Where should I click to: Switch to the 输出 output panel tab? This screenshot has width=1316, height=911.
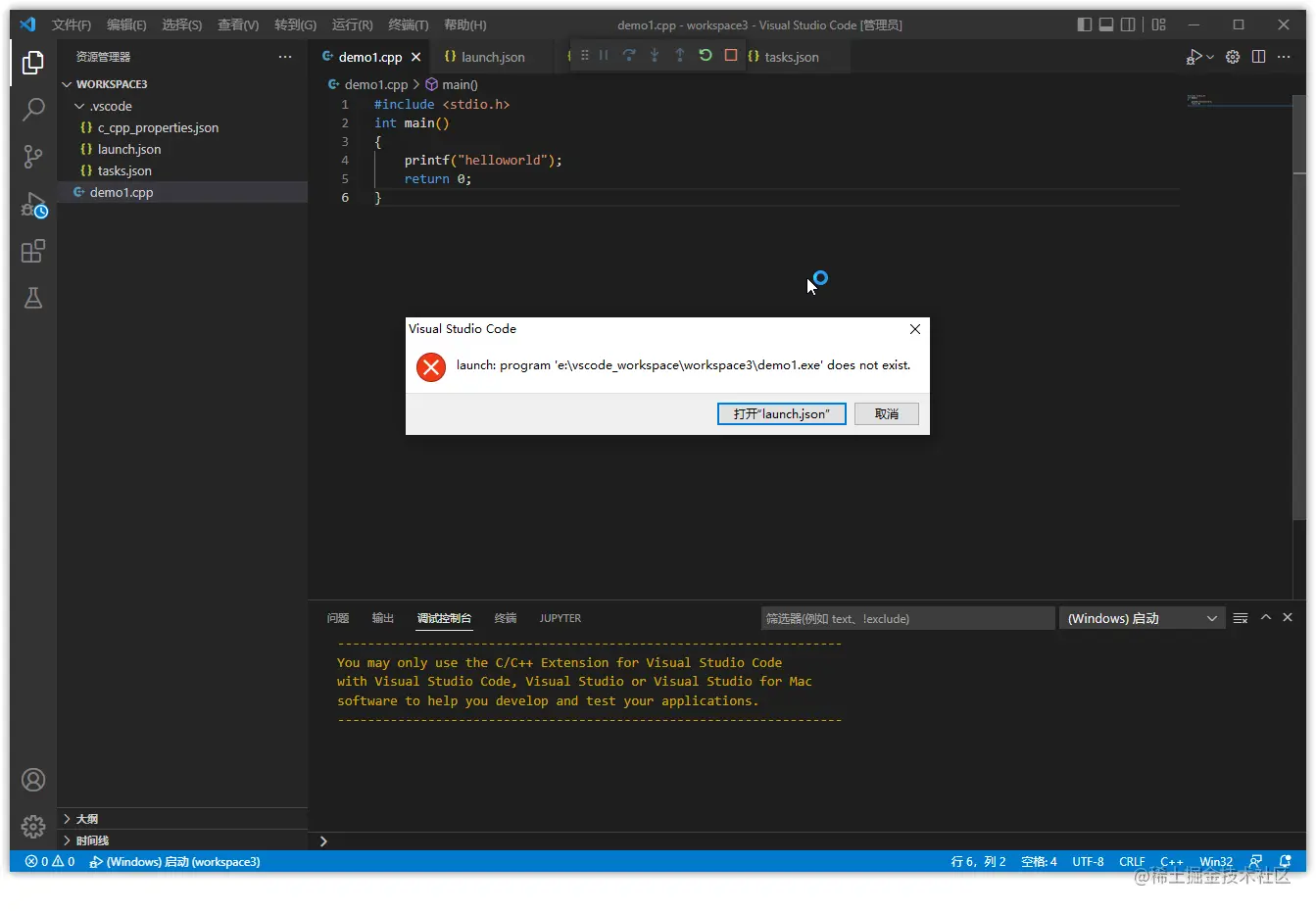383,618
